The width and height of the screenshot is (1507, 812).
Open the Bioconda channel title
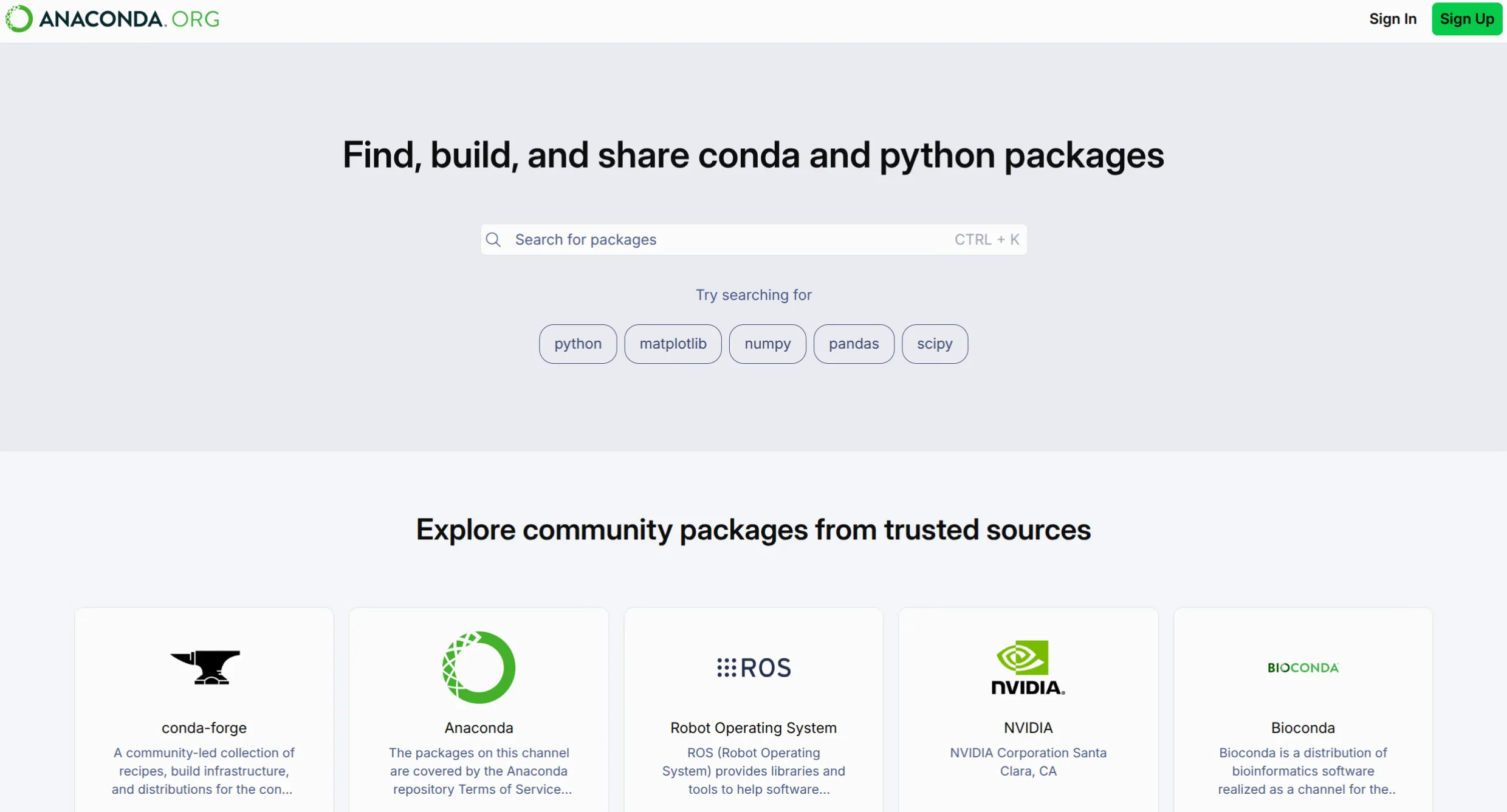tap(1303, 728)
